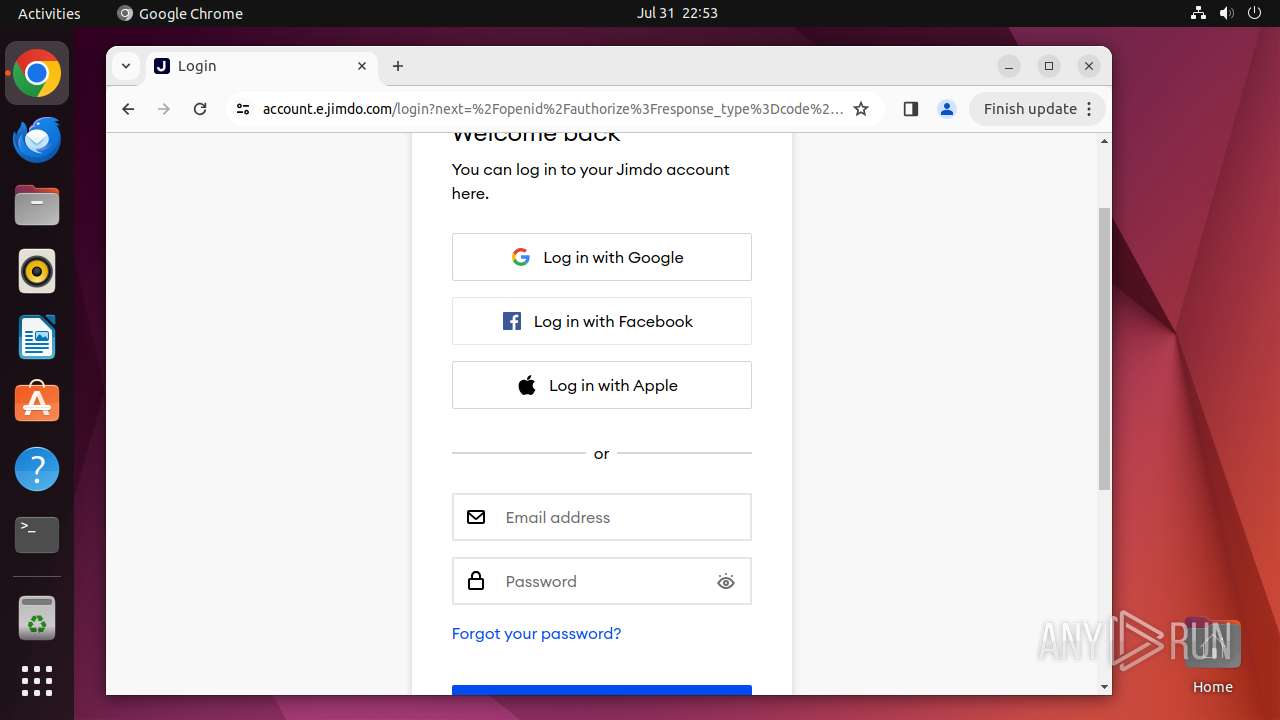Screen dimensions: 1280x720
Task: Bookmark this page with the star
Action: (x=861, y=109)
